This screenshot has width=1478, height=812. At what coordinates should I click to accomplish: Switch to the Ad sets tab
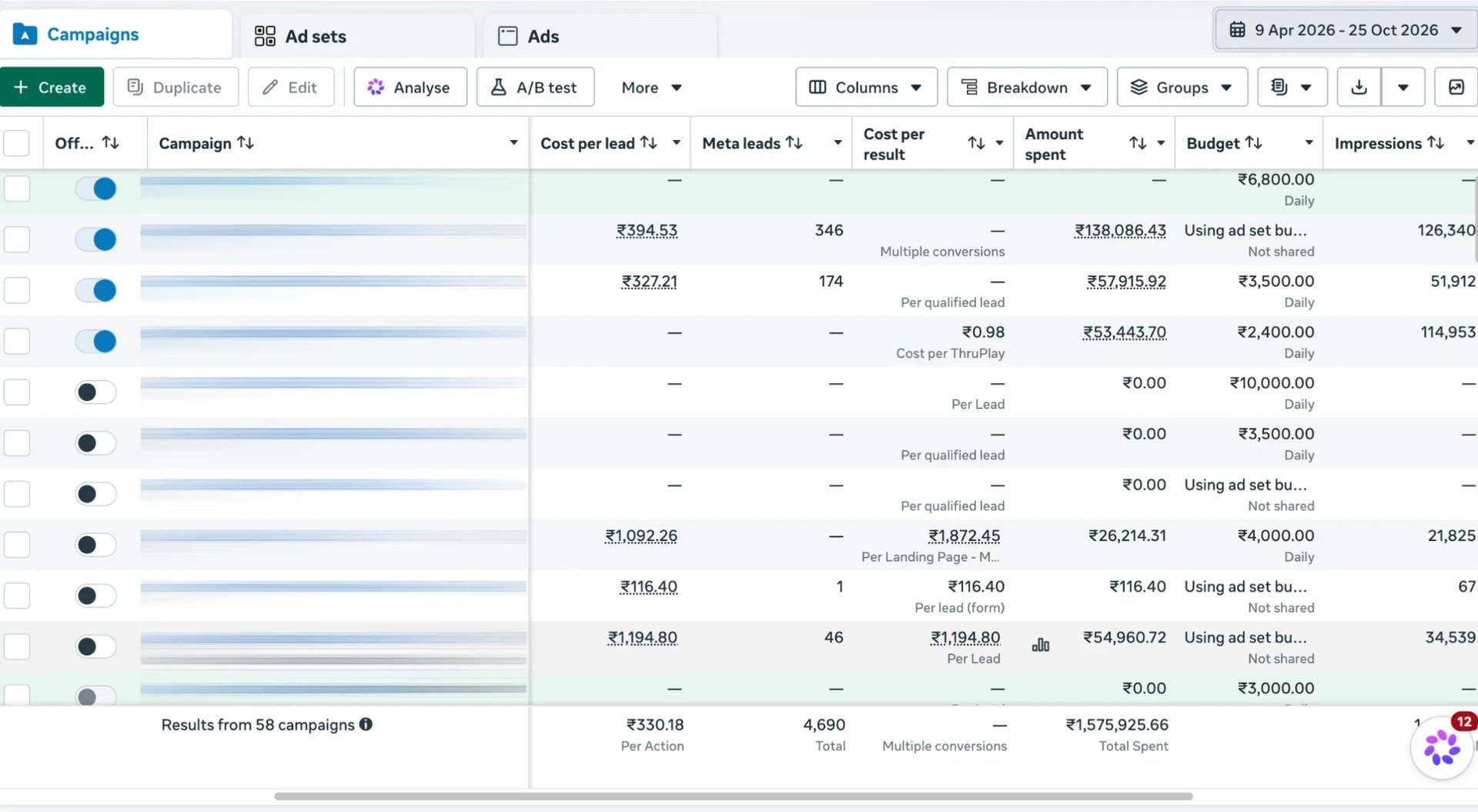pos(356,36)
